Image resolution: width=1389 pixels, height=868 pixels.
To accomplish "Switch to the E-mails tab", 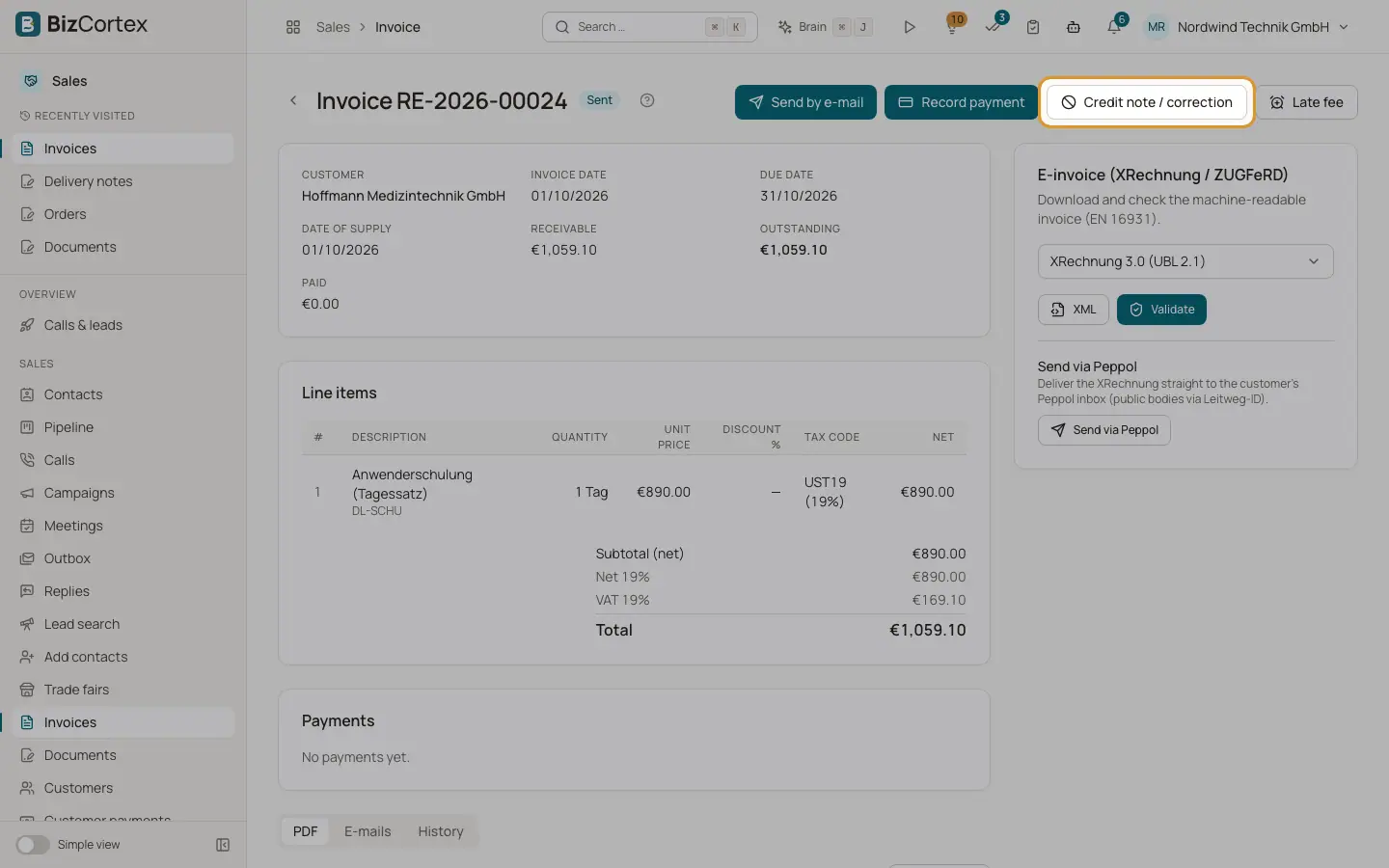I will click(x=368, y=831).
